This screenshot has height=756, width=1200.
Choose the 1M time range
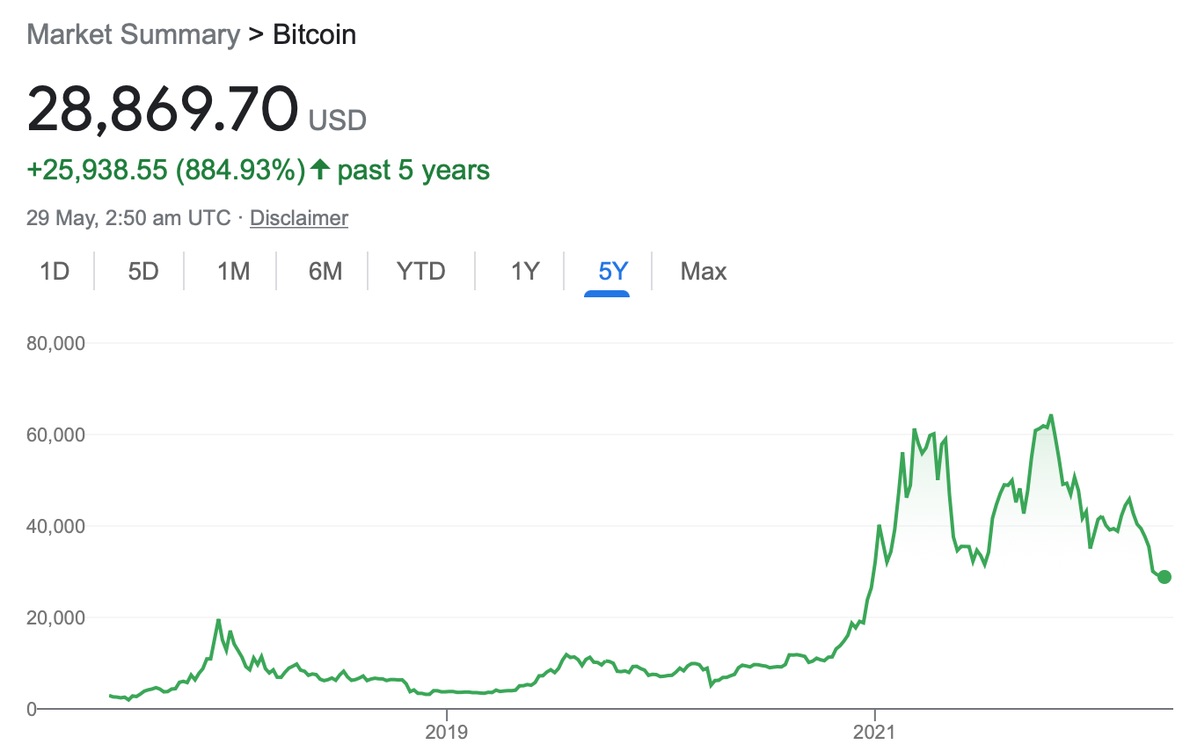tap(233, 271)
